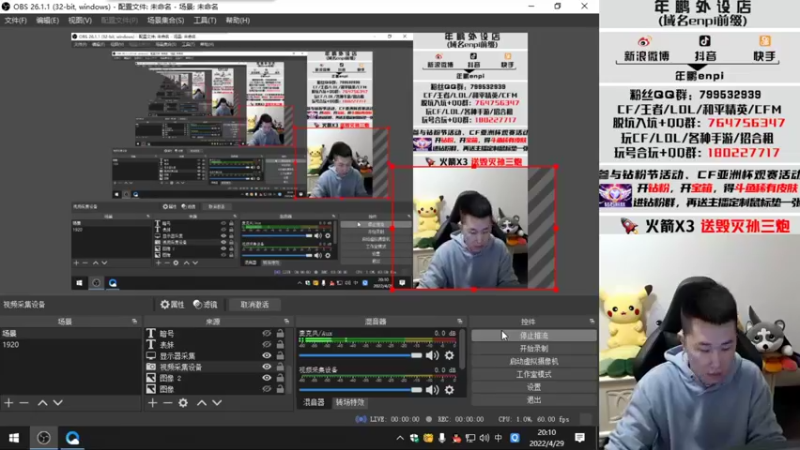The height and width of the screenshot is (450, 800).
Task: Lock the 视频采集设备 source
Action: [x=280, y=367]
